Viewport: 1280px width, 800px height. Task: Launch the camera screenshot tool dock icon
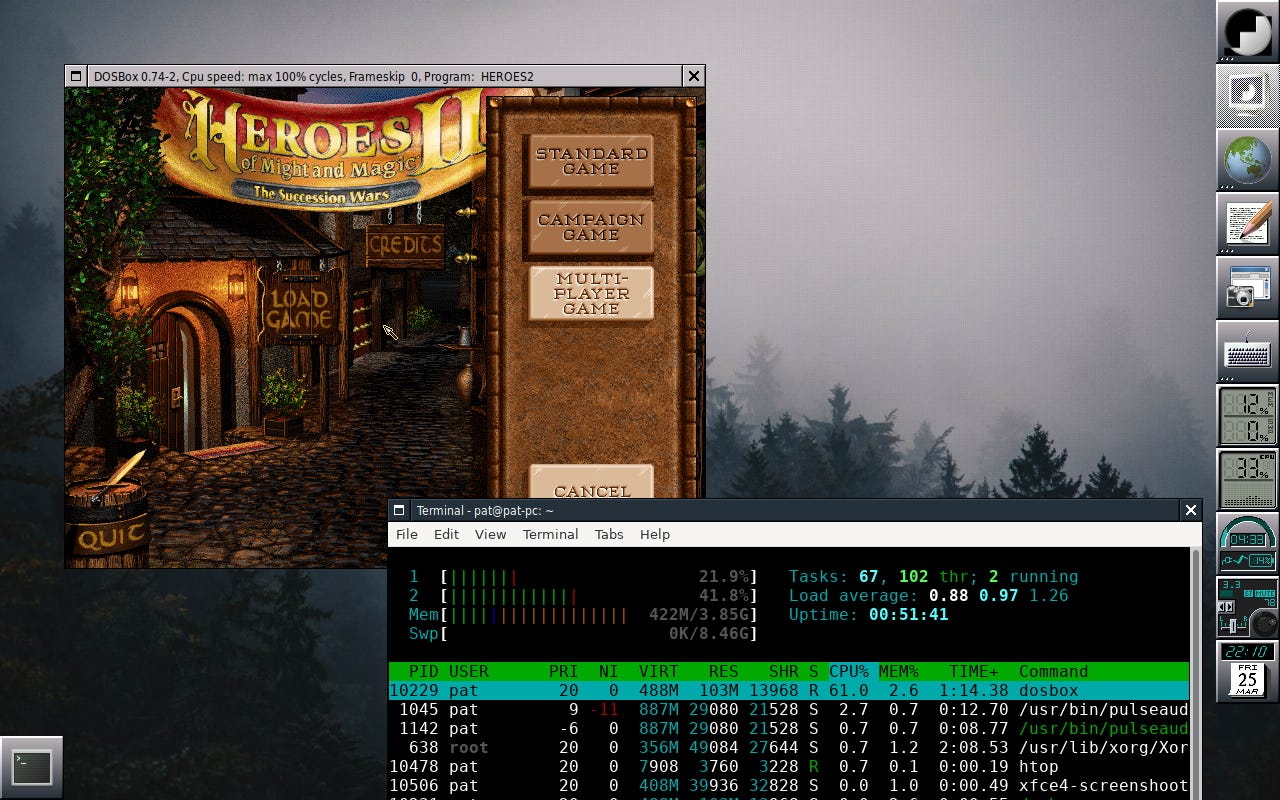pos(1248,288)
